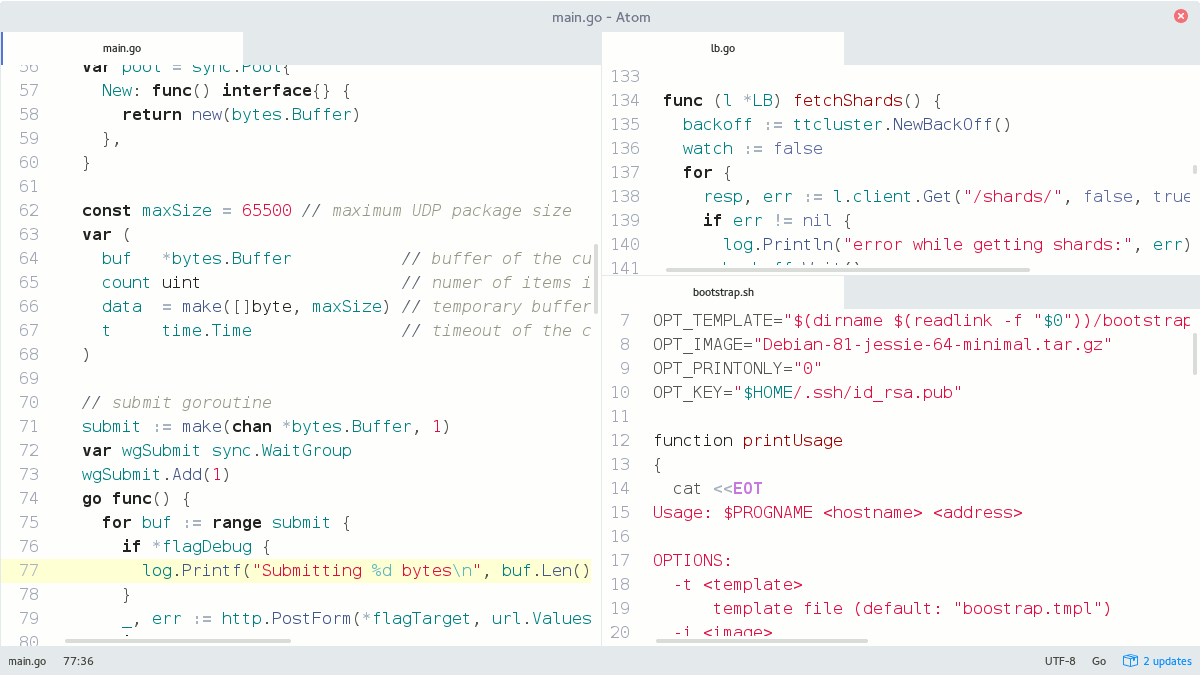Image resolution: width=1200 pixels, height=675 pixels.
Task: Click the 77:36 cursor position indicator
Action: [78, 661]
